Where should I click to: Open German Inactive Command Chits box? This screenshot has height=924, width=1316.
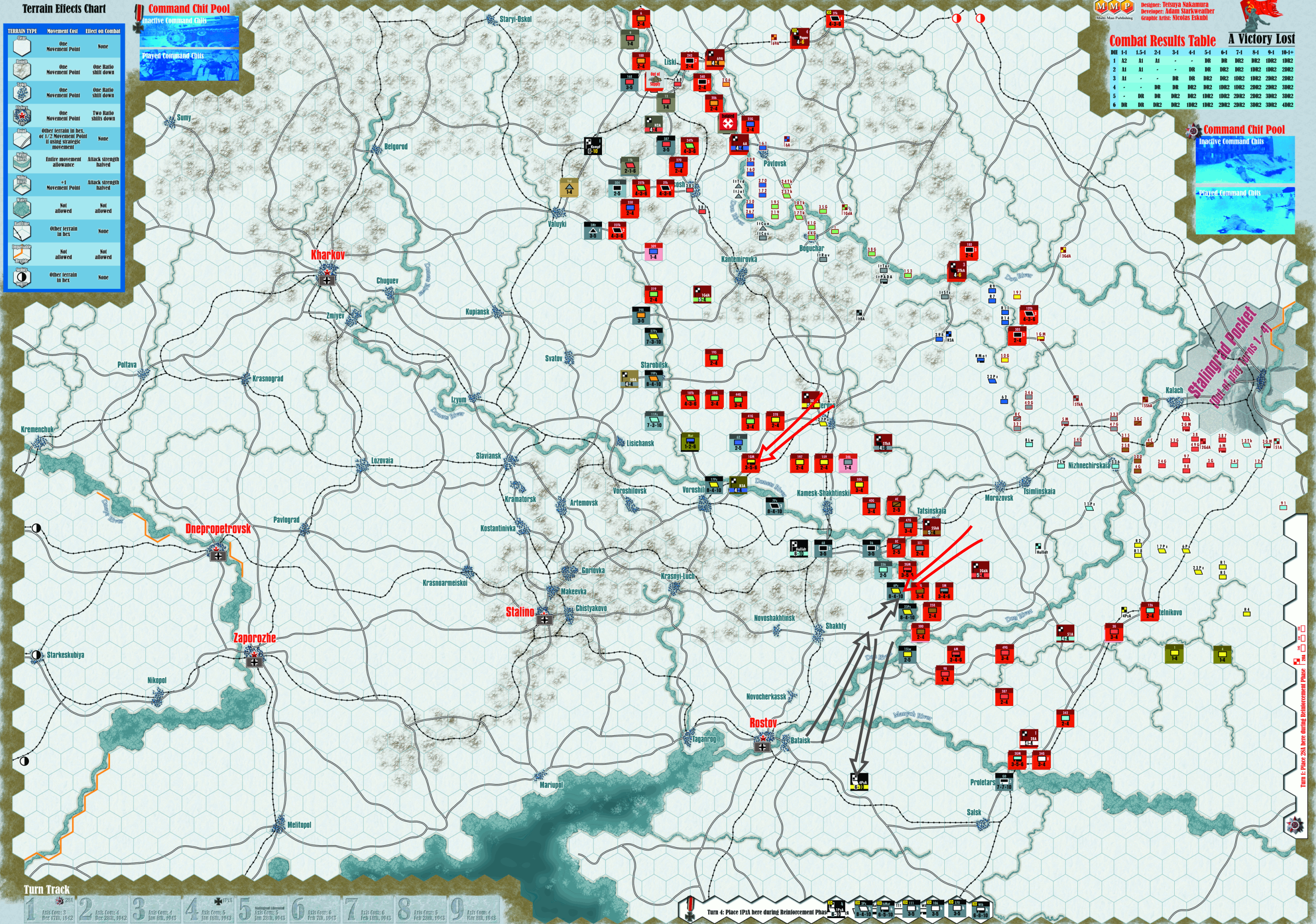(x=189, y=32)
